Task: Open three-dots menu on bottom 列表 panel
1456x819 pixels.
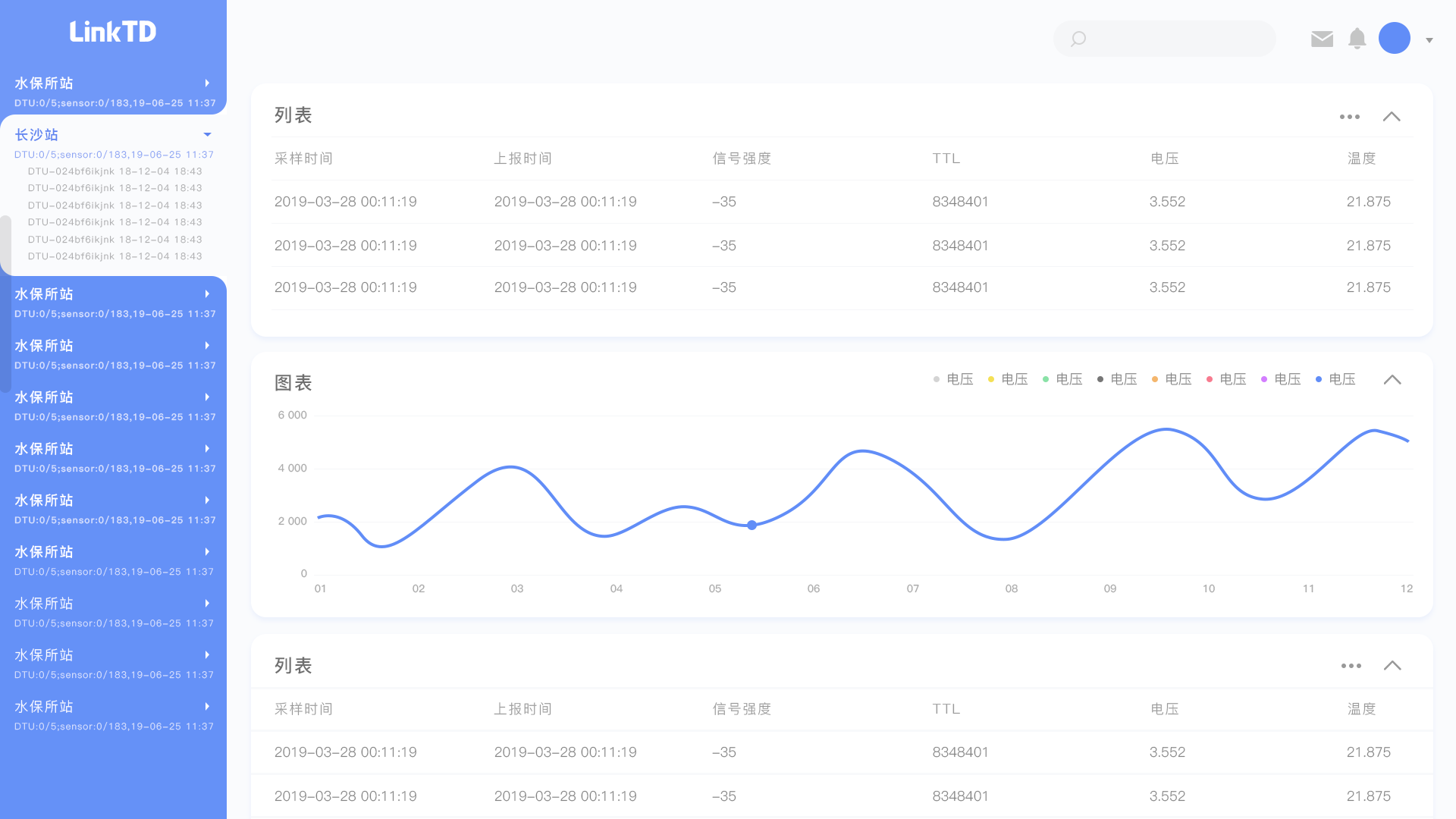Action: (x=1351, y=666)
